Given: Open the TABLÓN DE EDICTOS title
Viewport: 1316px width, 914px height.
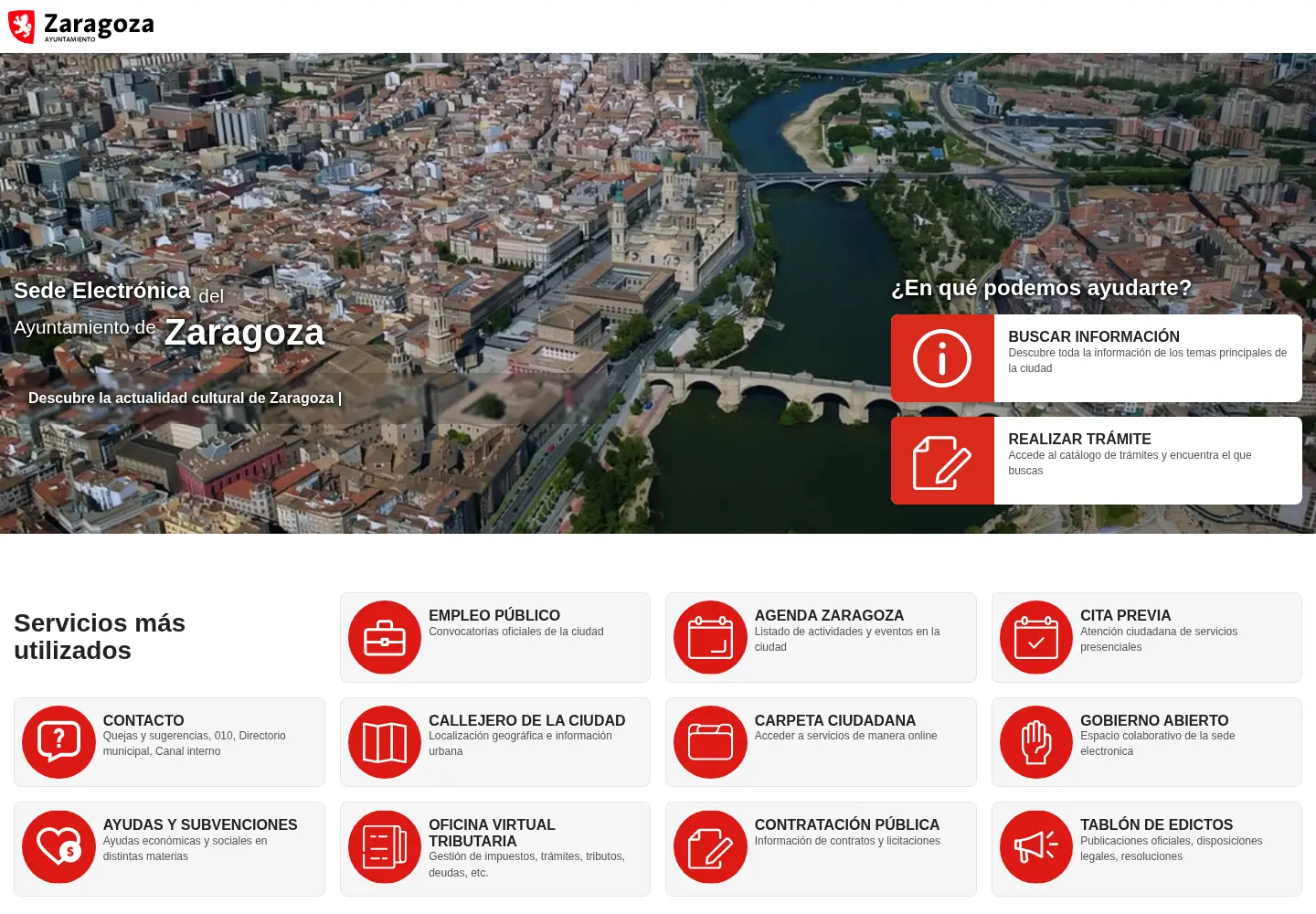Looking at the screenshot, I should coord(1156,824).
